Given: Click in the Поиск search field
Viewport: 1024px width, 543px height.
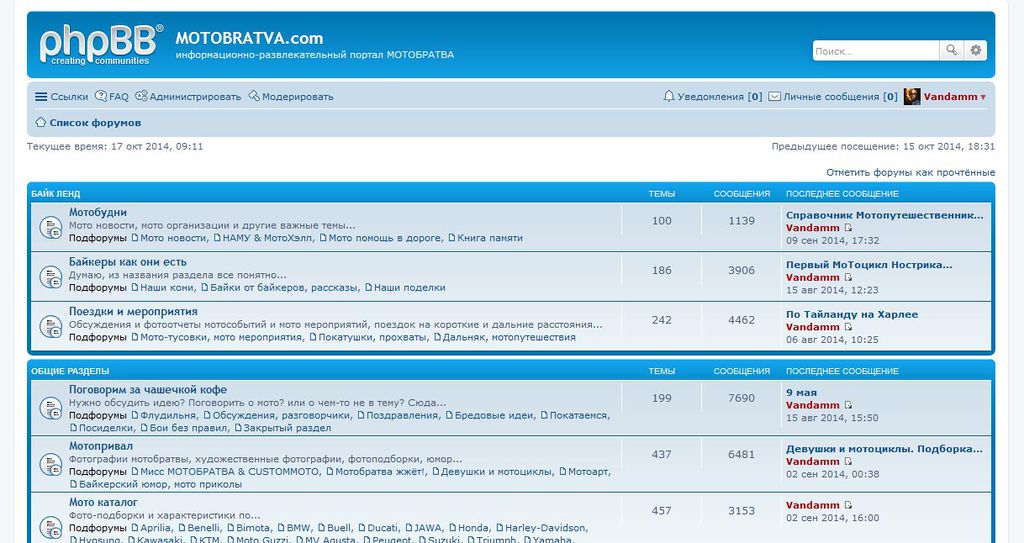Looking at the screenshot, I should 875,50.
